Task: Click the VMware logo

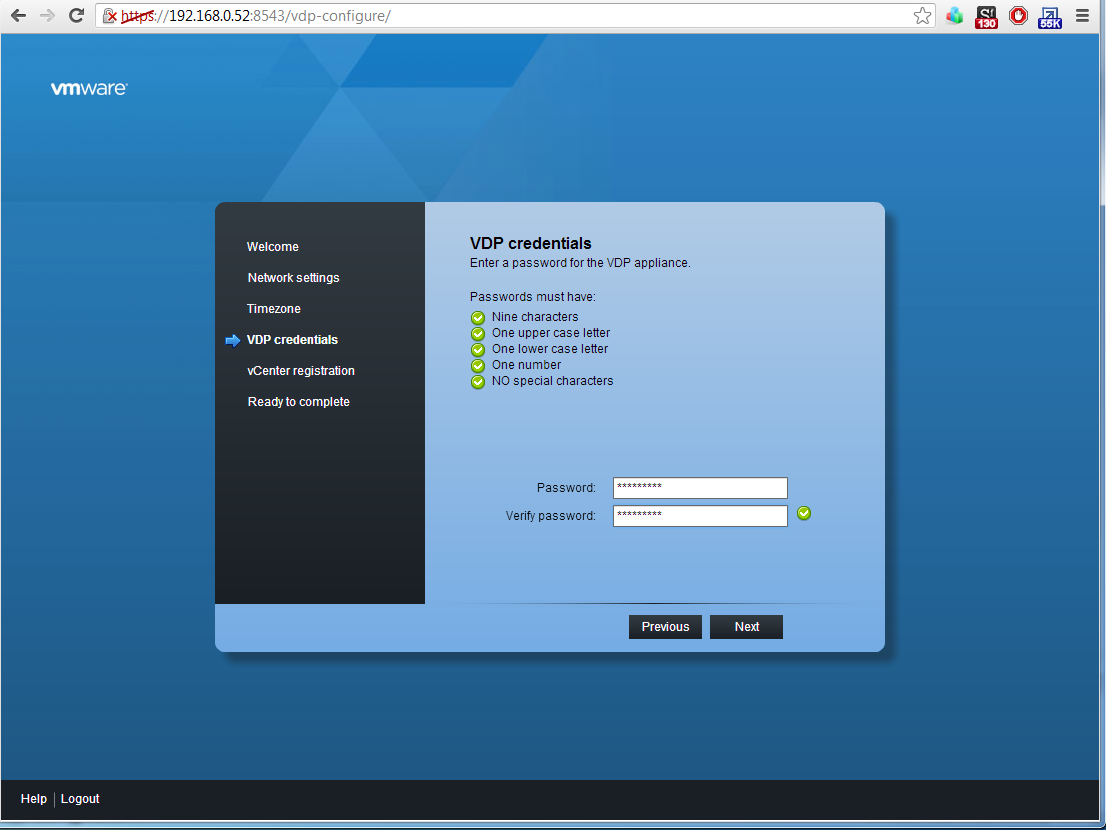Action: coord(89,88)
